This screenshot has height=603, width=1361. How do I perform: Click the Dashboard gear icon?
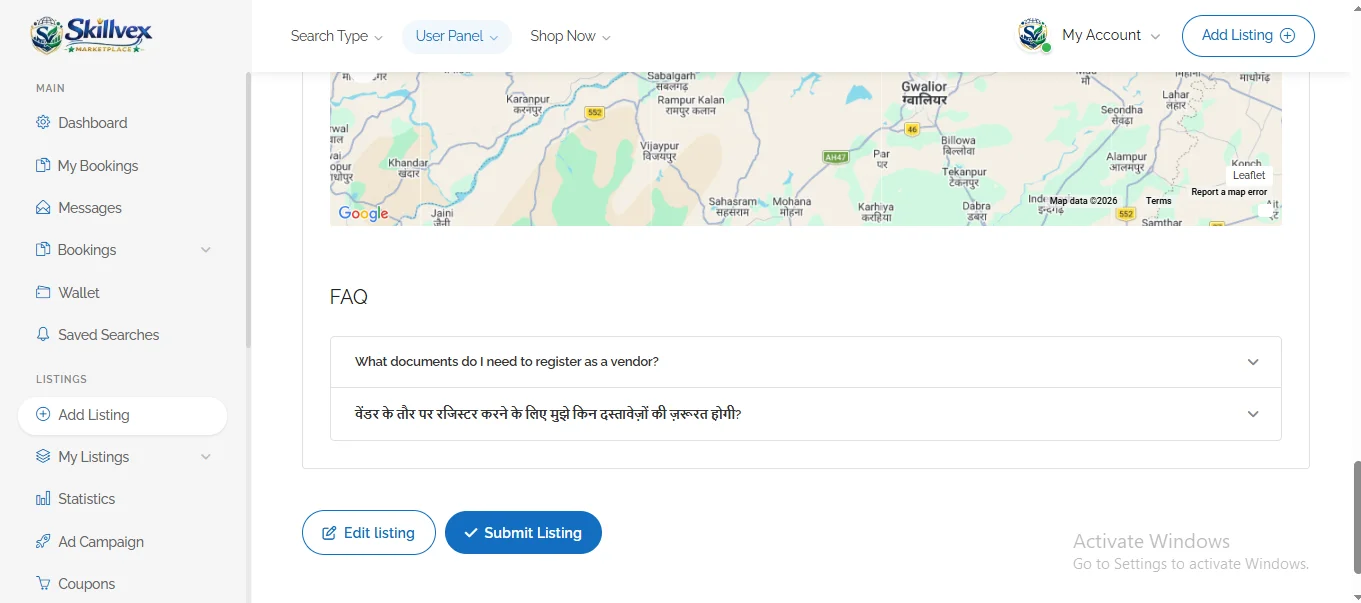(43, 123)
